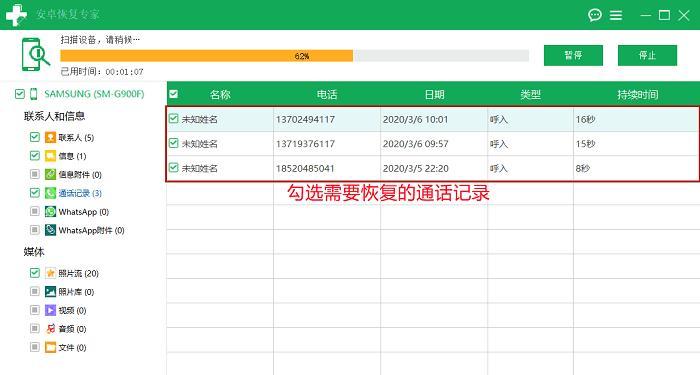Select the SAMSUNG (SM-G900F) device label

click(94, 94)
